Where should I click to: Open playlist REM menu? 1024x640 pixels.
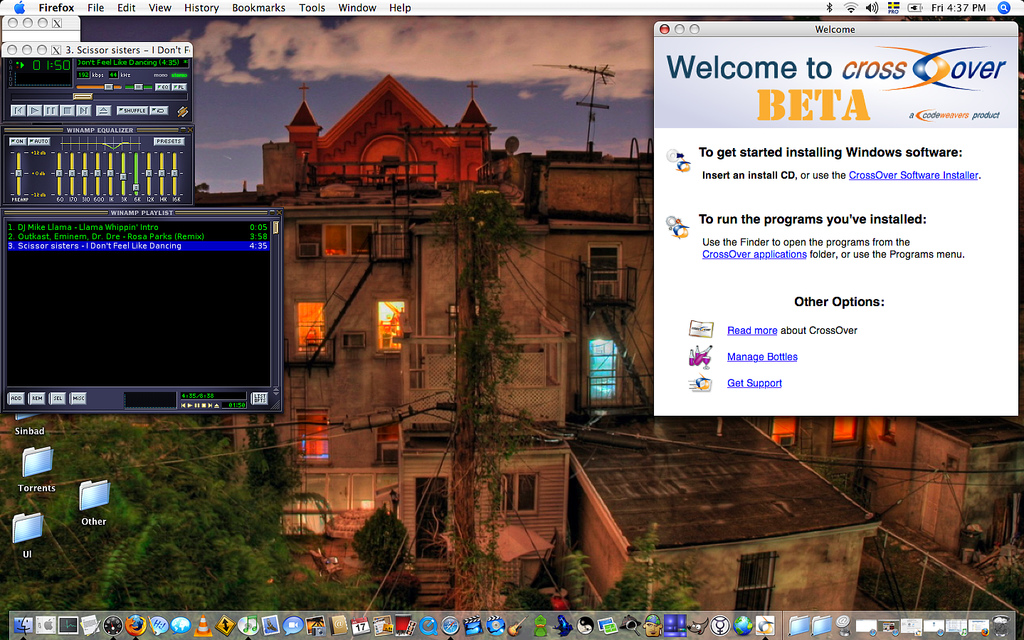(x=37, y=398)
